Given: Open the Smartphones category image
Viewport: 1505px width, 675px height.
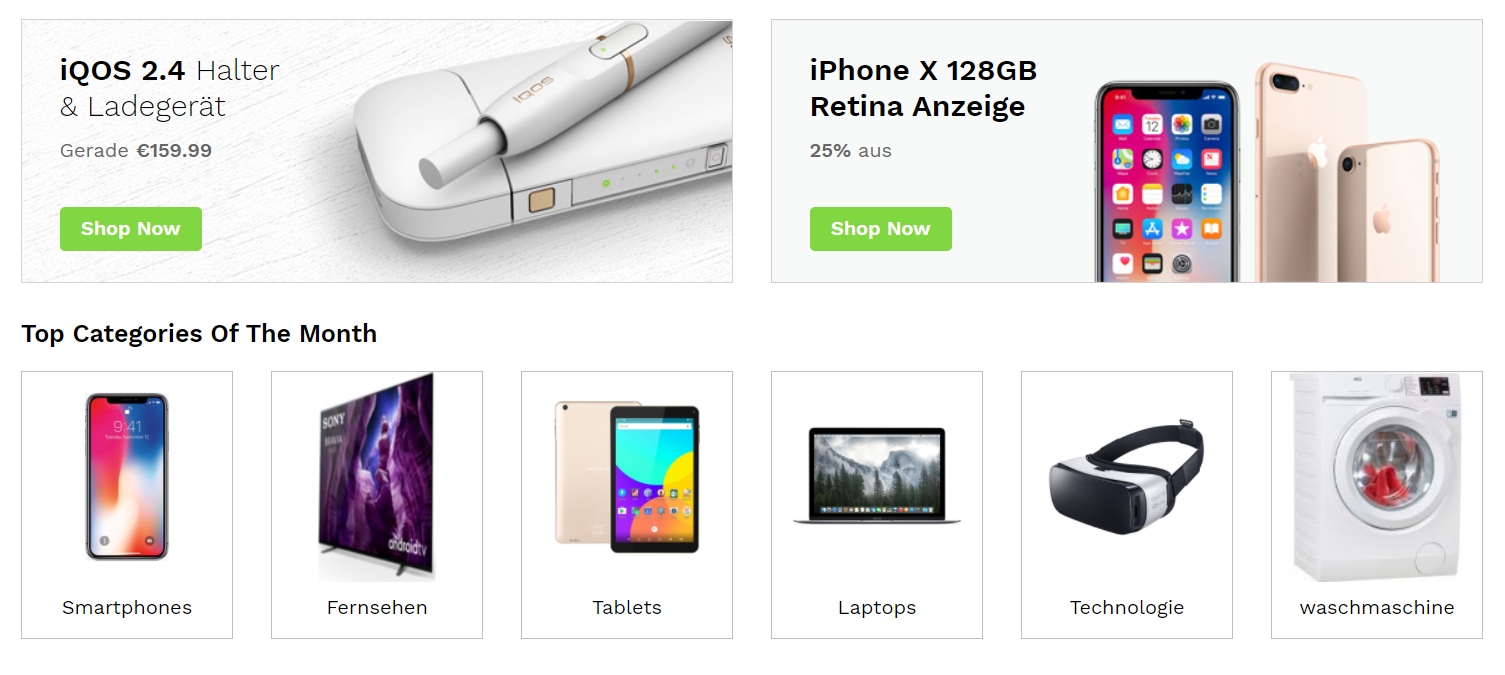Looking at the screenshot, I should click(x=127, y=477).
